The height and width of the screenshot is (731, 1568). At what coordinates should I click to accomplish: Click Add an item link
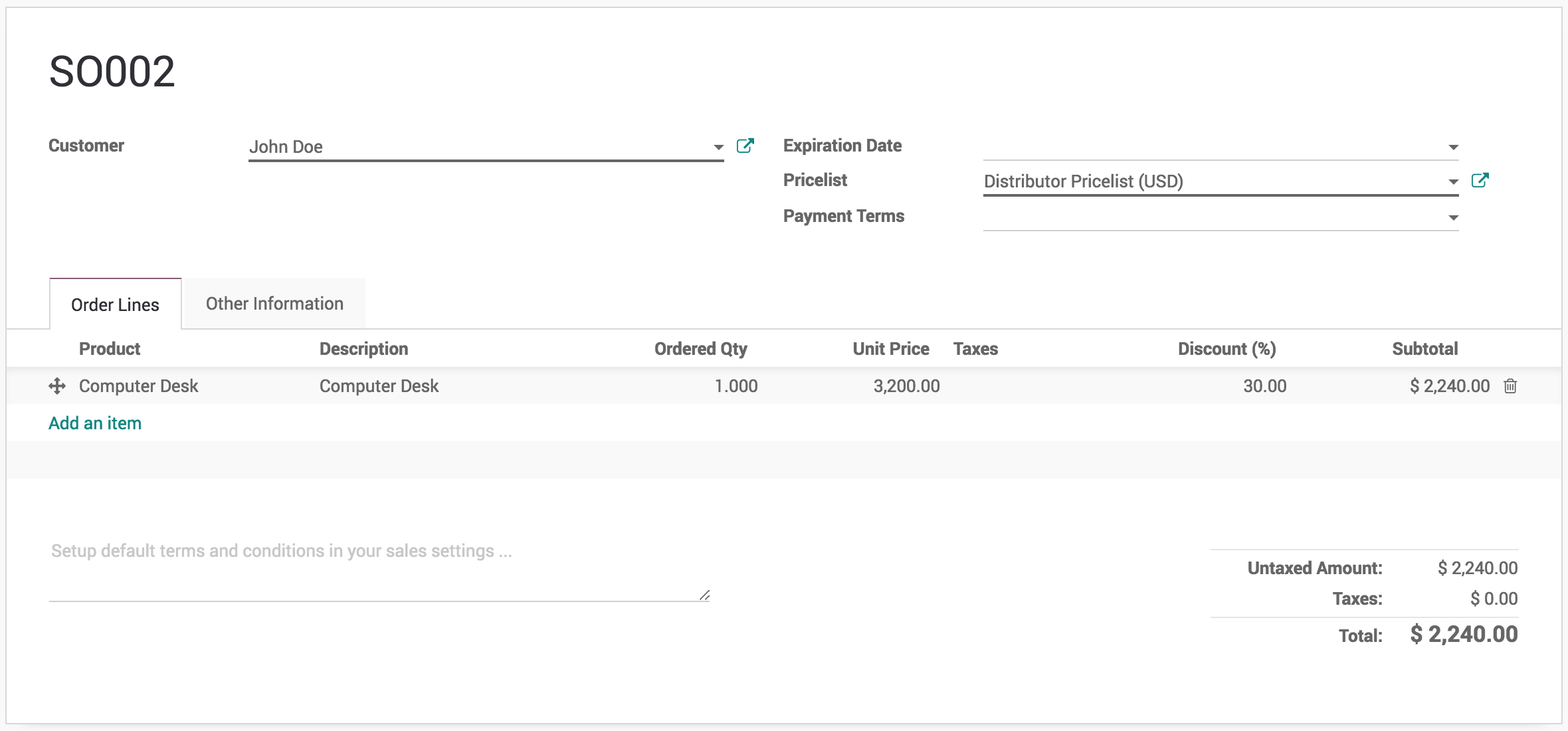[95, 423]
